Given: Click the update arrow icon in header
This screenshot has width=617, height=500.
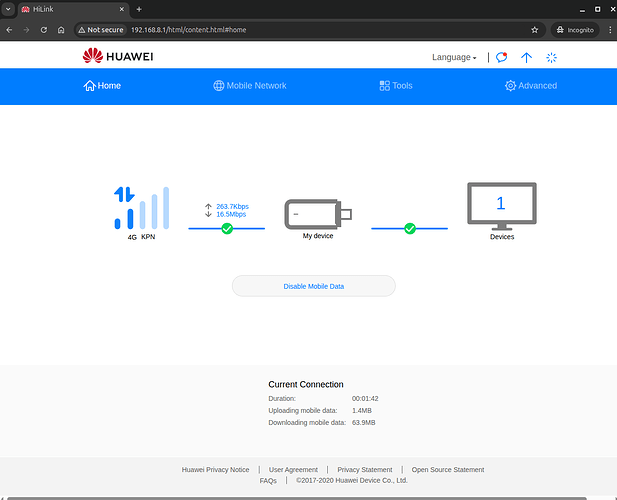Looking at the screenshot, I should pos(526,57).
